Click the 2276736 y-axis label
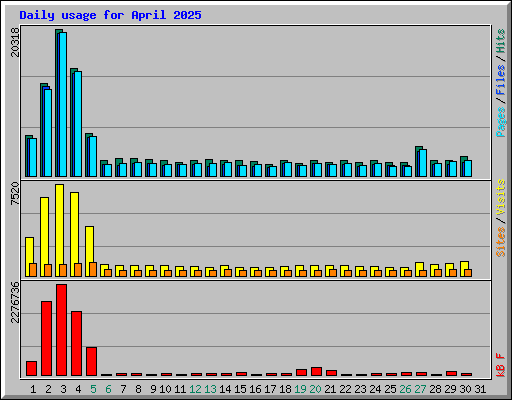 pos(15,303)
